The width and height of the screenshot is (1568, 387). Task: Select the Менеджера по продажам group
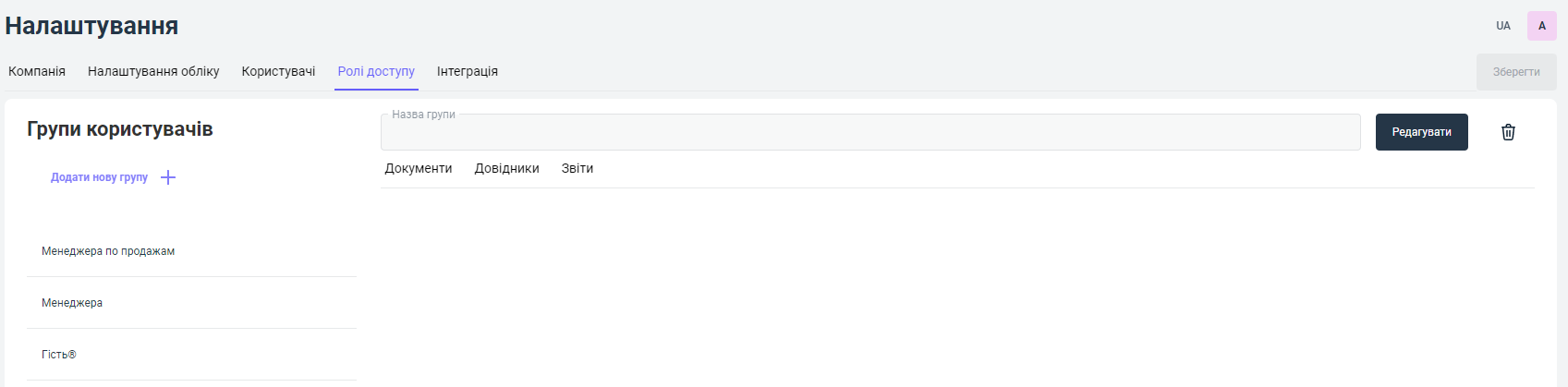[108, 251]
